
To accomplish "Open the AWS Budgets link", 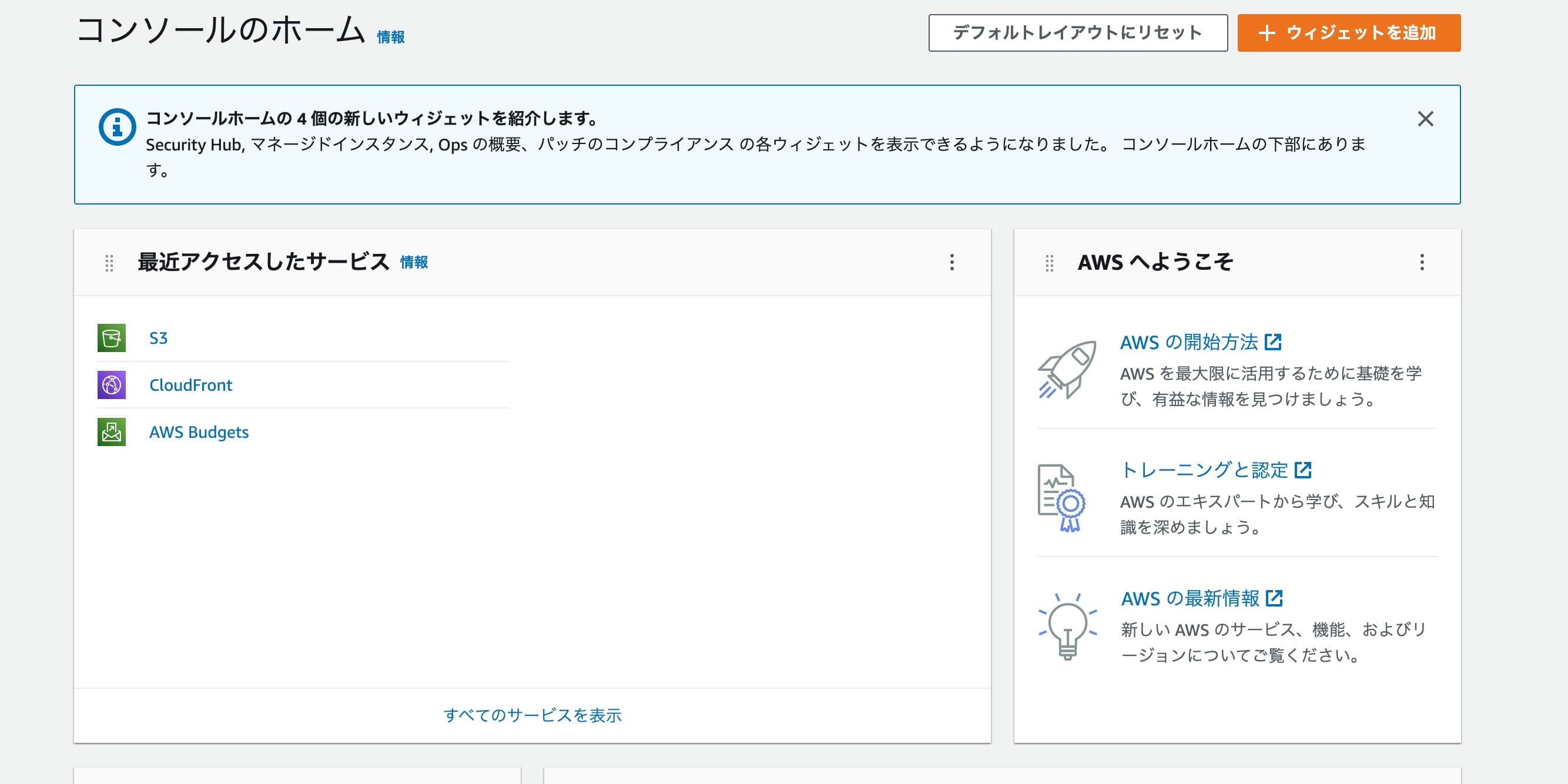I will point(199,431).
